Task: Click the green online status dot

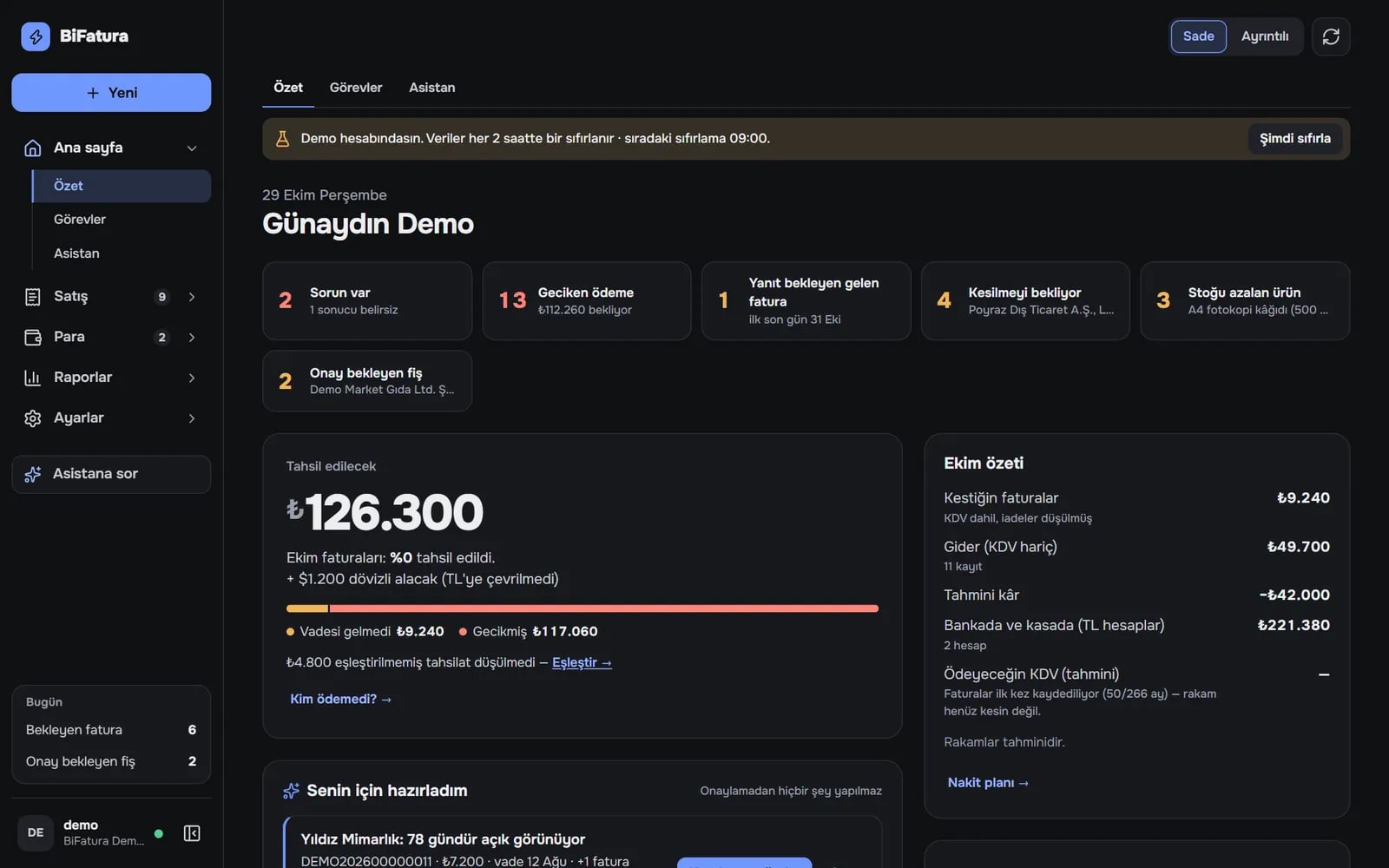Action: coord(159,833)
